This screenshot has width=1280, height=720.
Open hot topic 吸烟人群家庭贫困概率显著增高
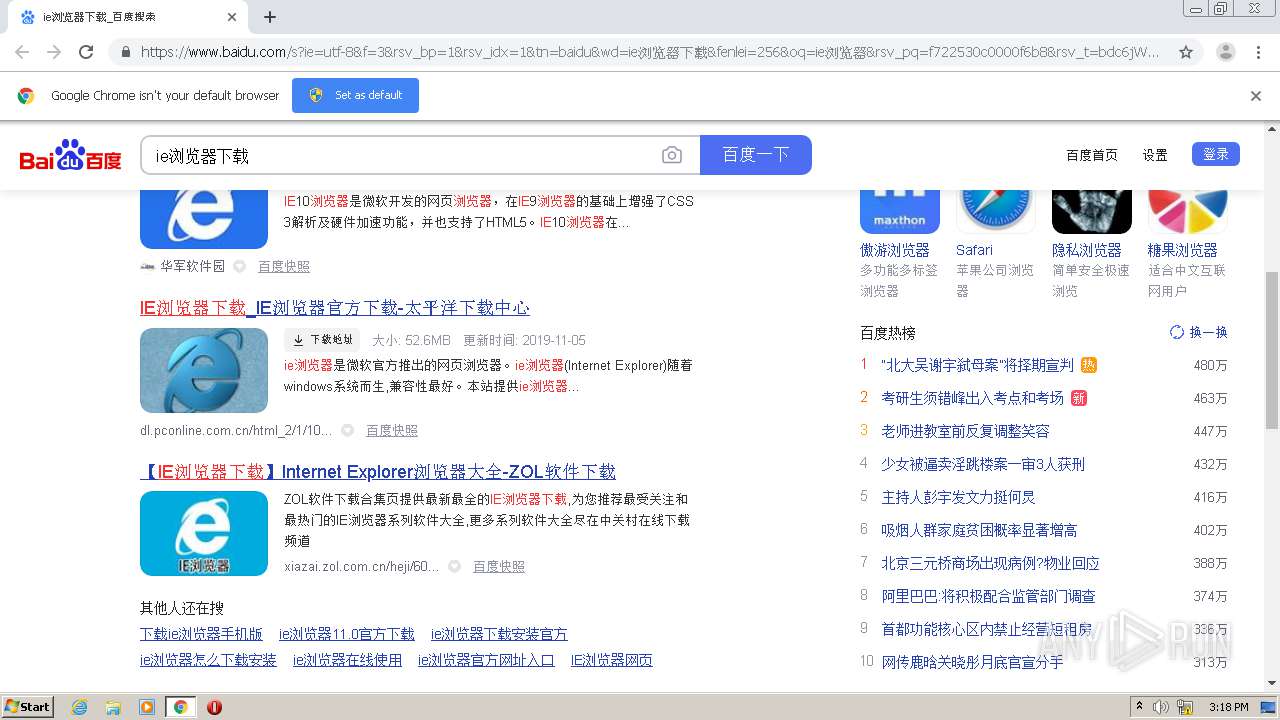tap(979, 530)
